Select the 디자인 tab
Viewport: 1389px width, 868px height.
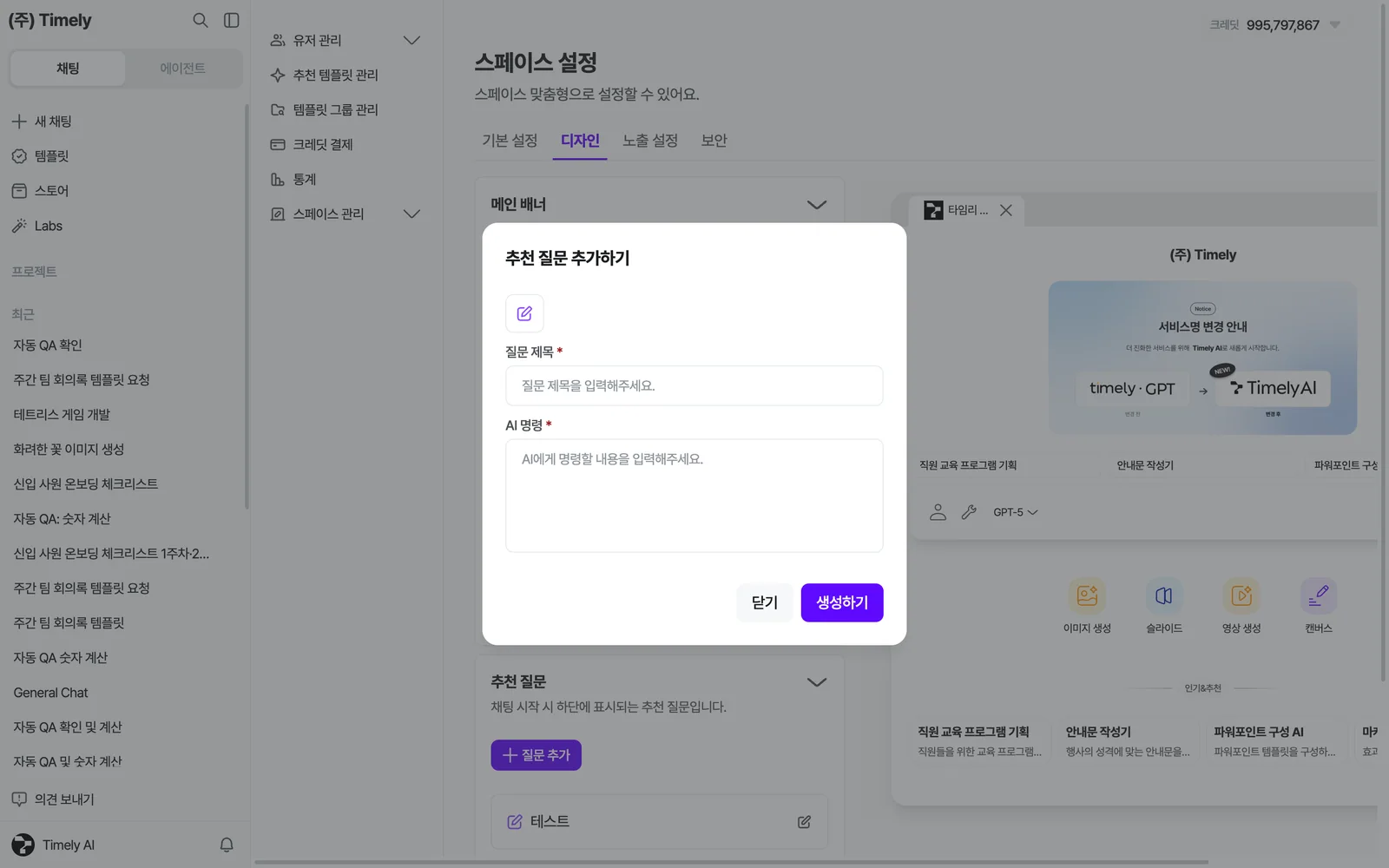pos(580,141)
